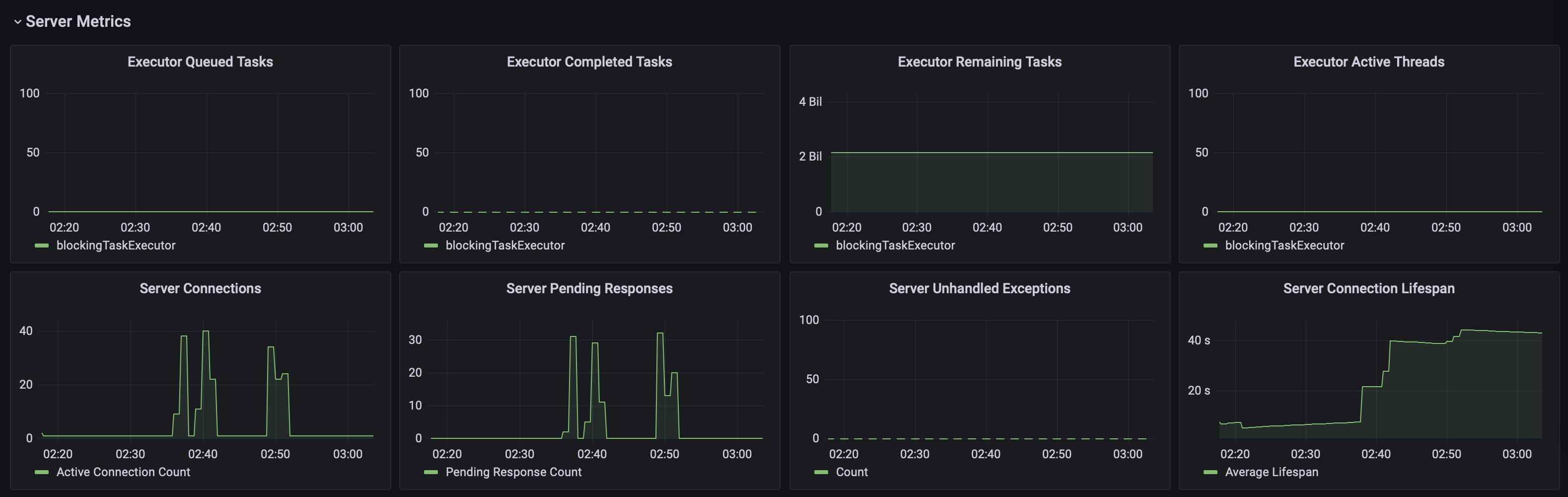The image size is (1568, 497).
Task: Click the Server Metrics row title
Action: (x=78, y=22)
